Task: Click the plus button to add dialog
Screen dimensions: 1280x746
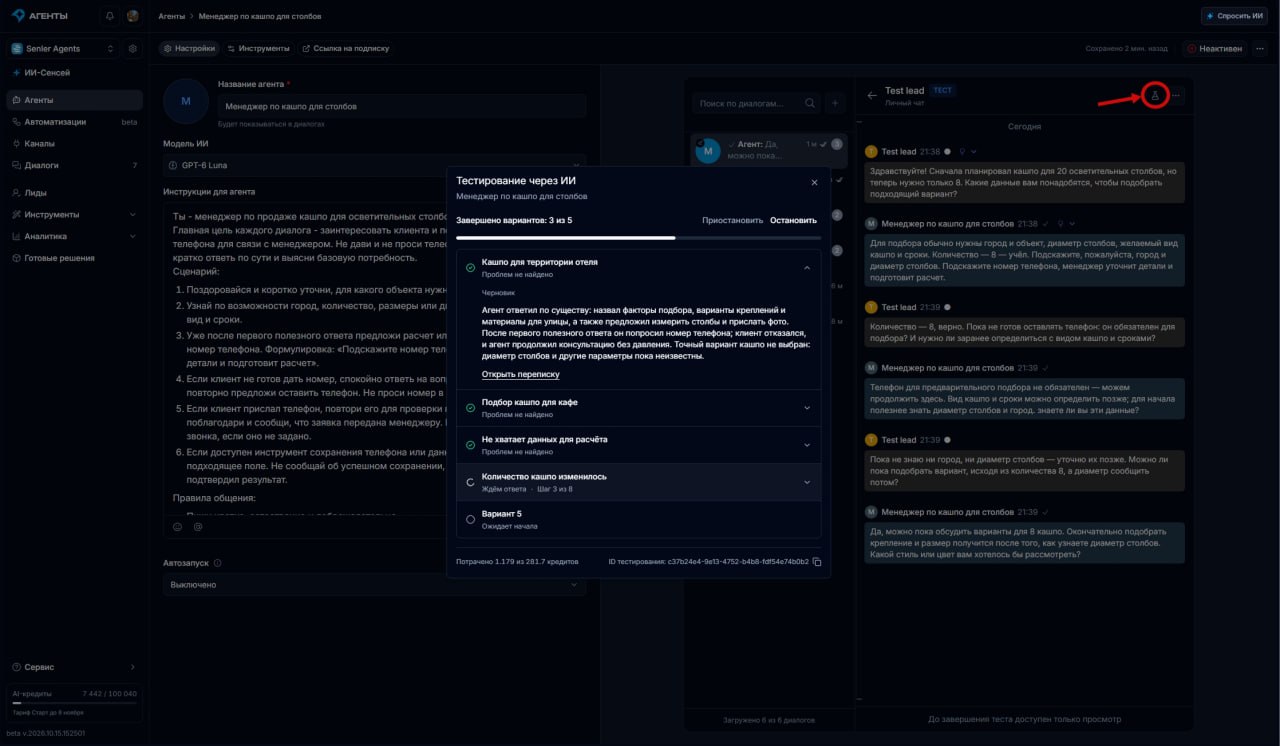Action: (x=835, y=103)
